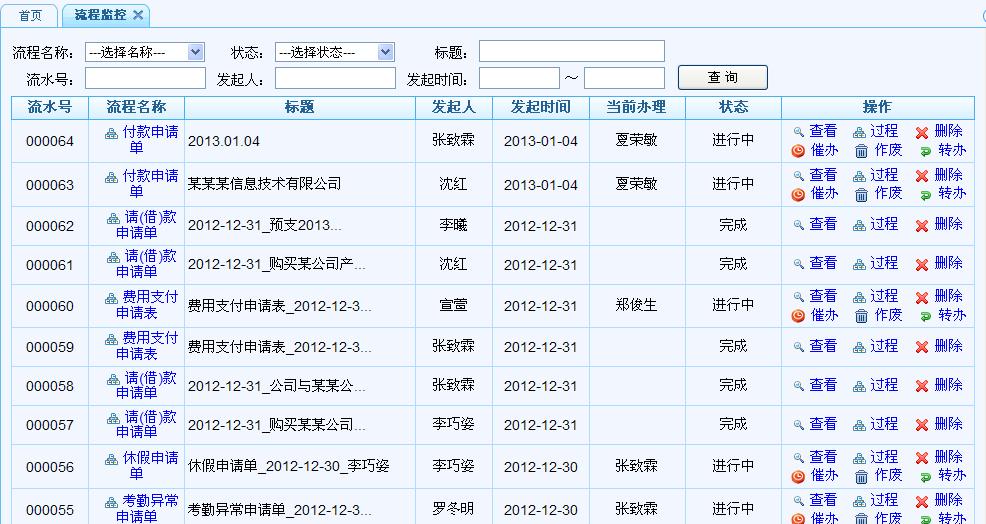The width and height of the screenshot is (986, 524).
Task: Click 过程 icon for row 000060
Action: click(x=859, y=298)
